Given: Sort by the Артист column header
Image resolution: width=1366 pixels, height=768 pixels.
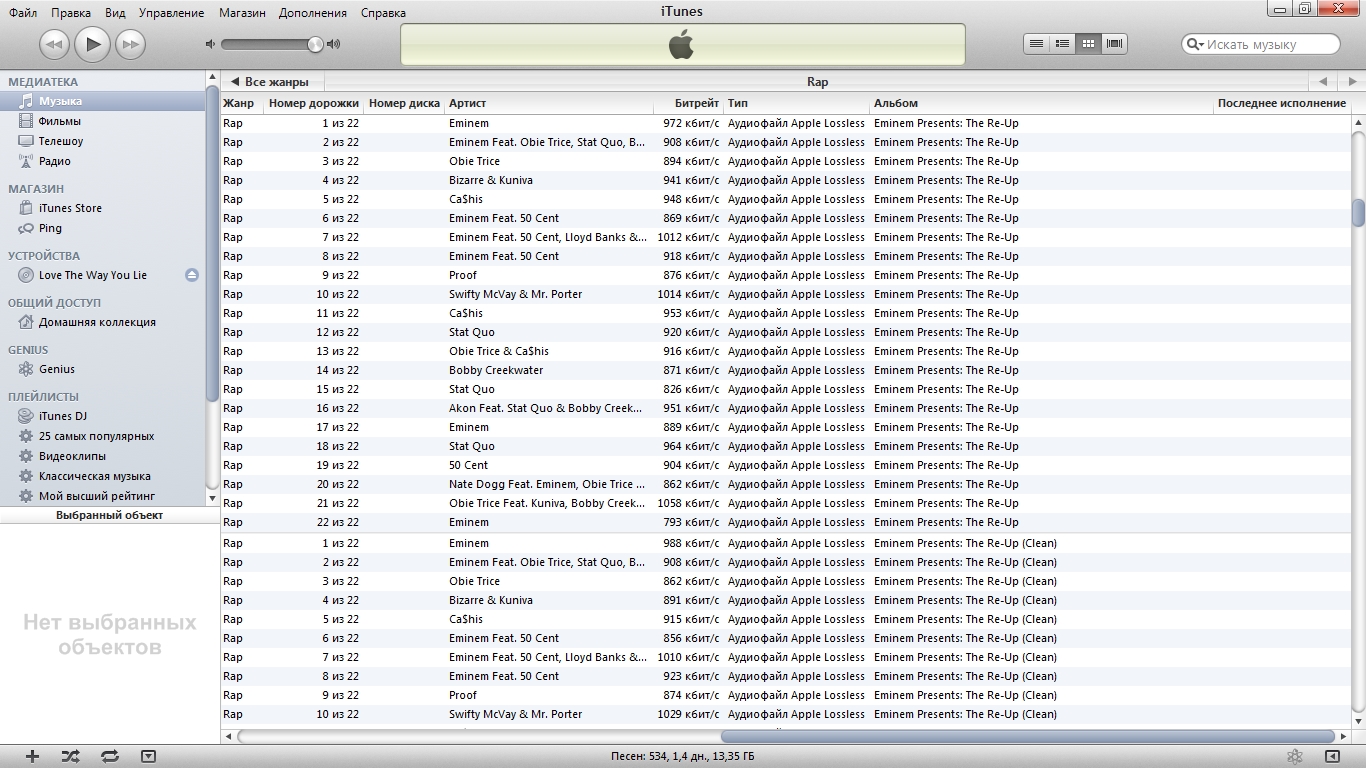Looking at the screenshot, I should click(548, 103).
